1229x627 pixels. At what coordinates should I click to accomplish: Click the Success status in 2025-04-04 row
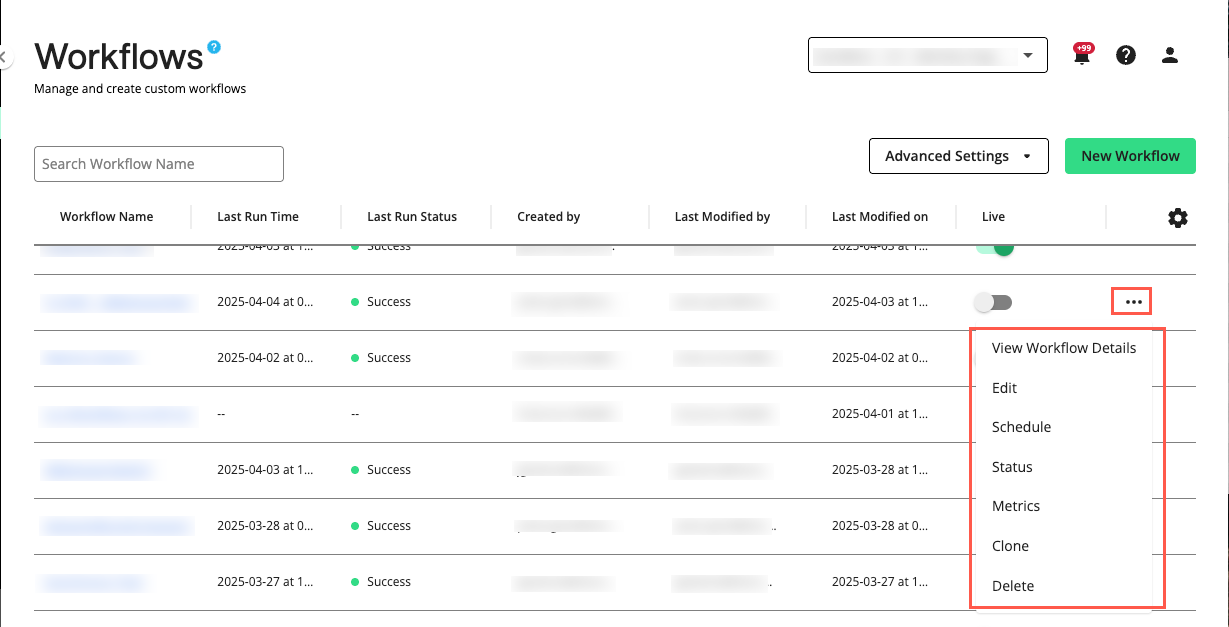point(381,302)
